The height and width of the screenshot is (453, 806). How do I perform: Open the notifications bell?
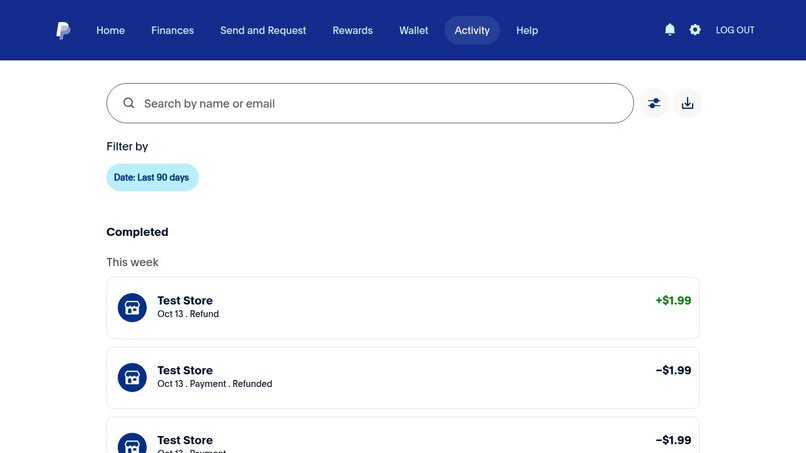[x=670, y=30]
